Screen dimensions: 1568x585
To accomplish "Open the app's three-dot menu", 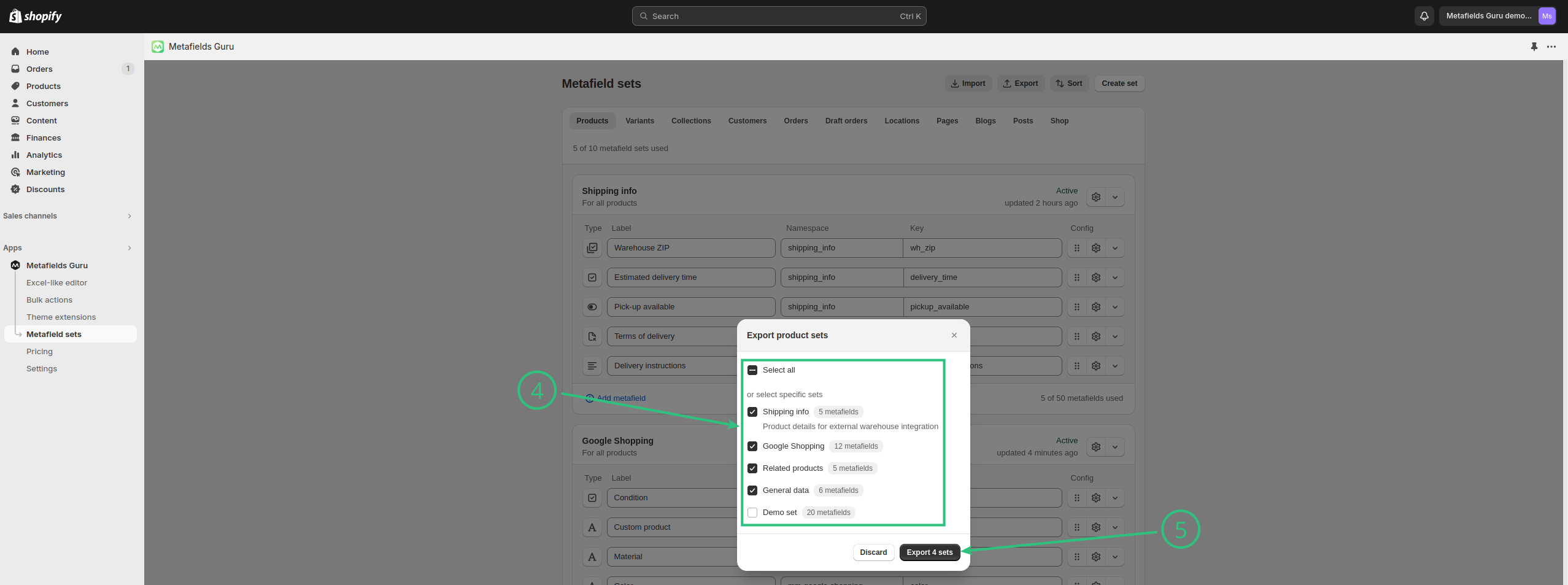I will tap(1551, 47).
